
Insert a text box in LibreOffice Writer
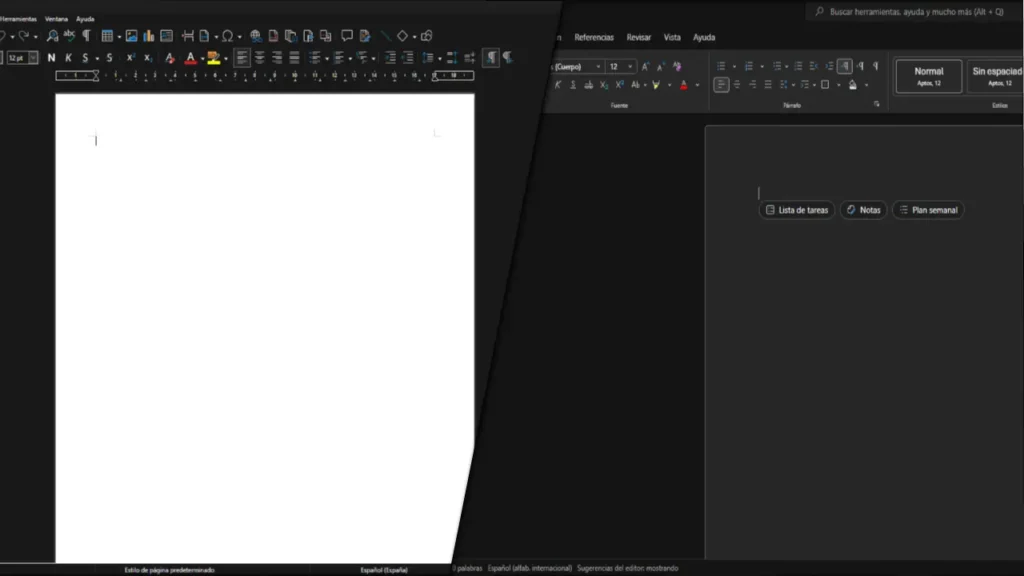click(167, 36)
